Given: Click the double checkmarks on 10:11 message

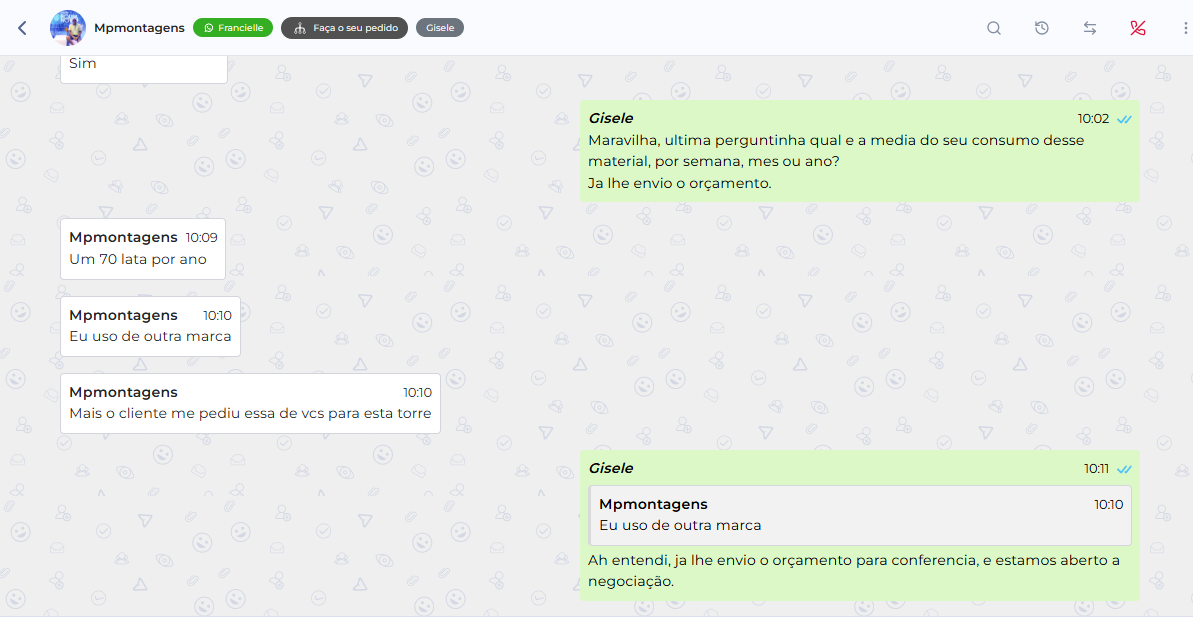Looking at the screenshot, I should click(1124, 469).
